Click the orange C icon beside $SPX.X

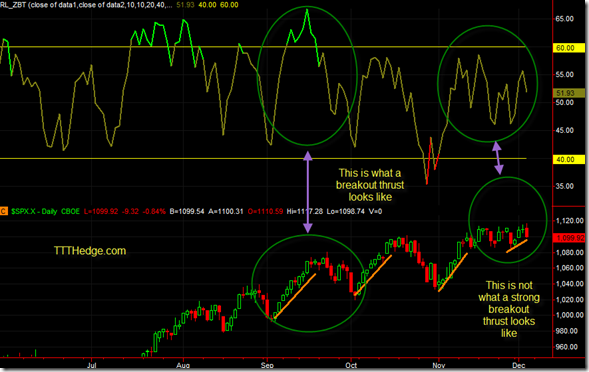pyautogui.click(x=3, y=211)
